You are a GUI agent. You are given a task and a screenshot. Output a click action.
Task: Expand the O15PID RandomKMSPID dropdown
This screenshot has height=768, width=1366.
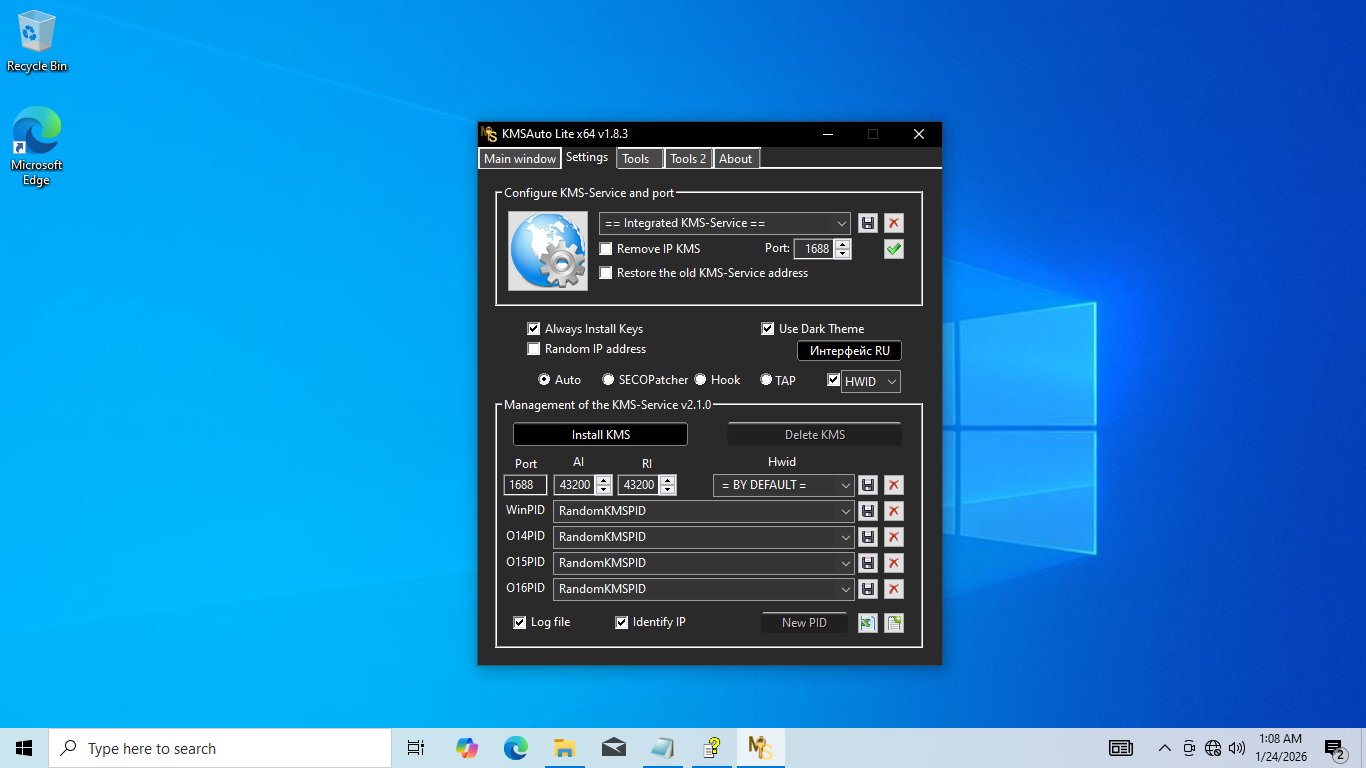coord(704,563)
